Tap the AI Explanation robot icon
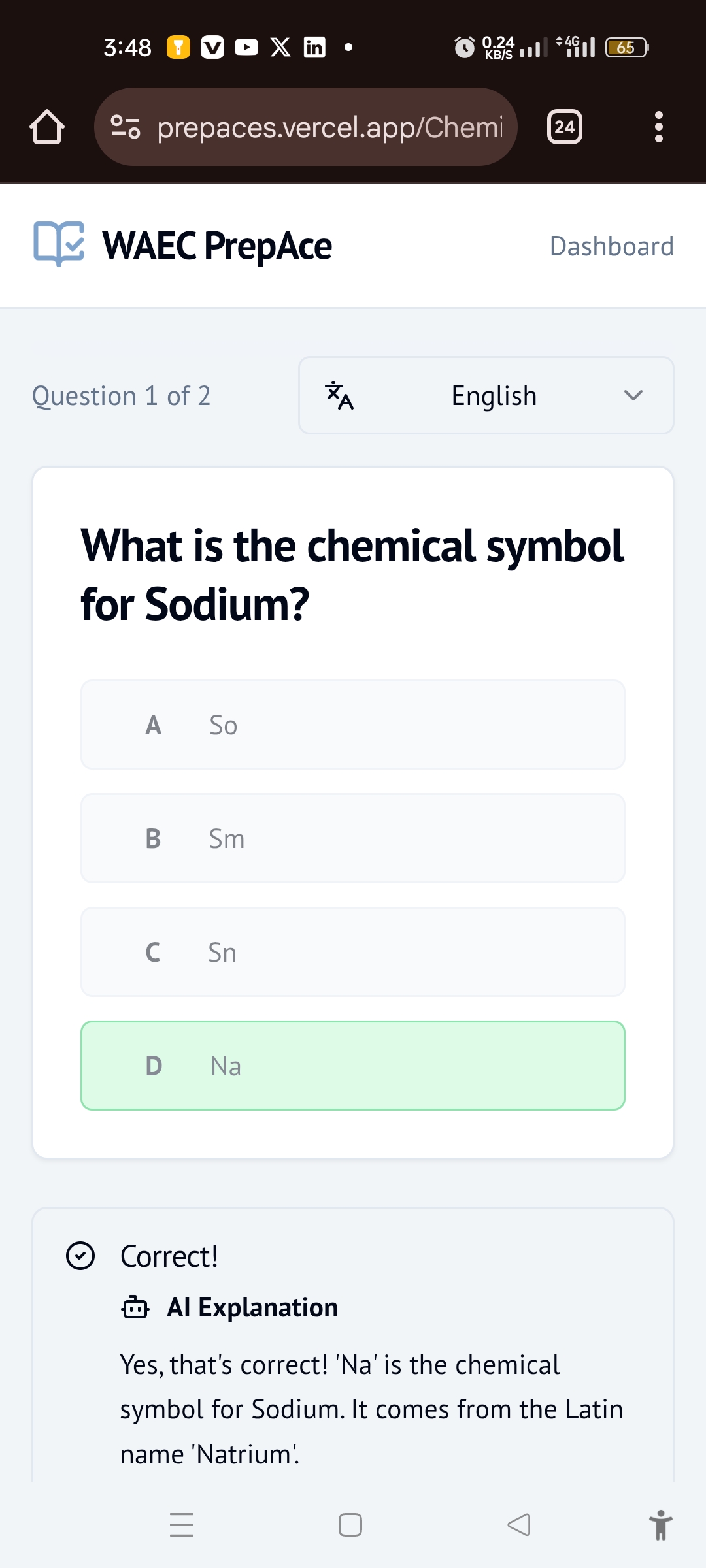706x1568 pixels. click(x=135, y=1307)
